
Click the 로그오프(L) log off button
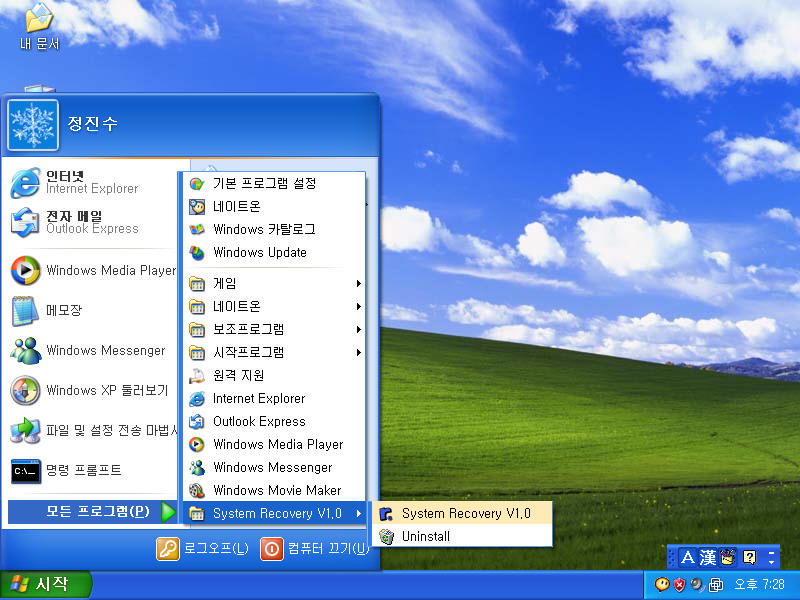pos(203,549)
